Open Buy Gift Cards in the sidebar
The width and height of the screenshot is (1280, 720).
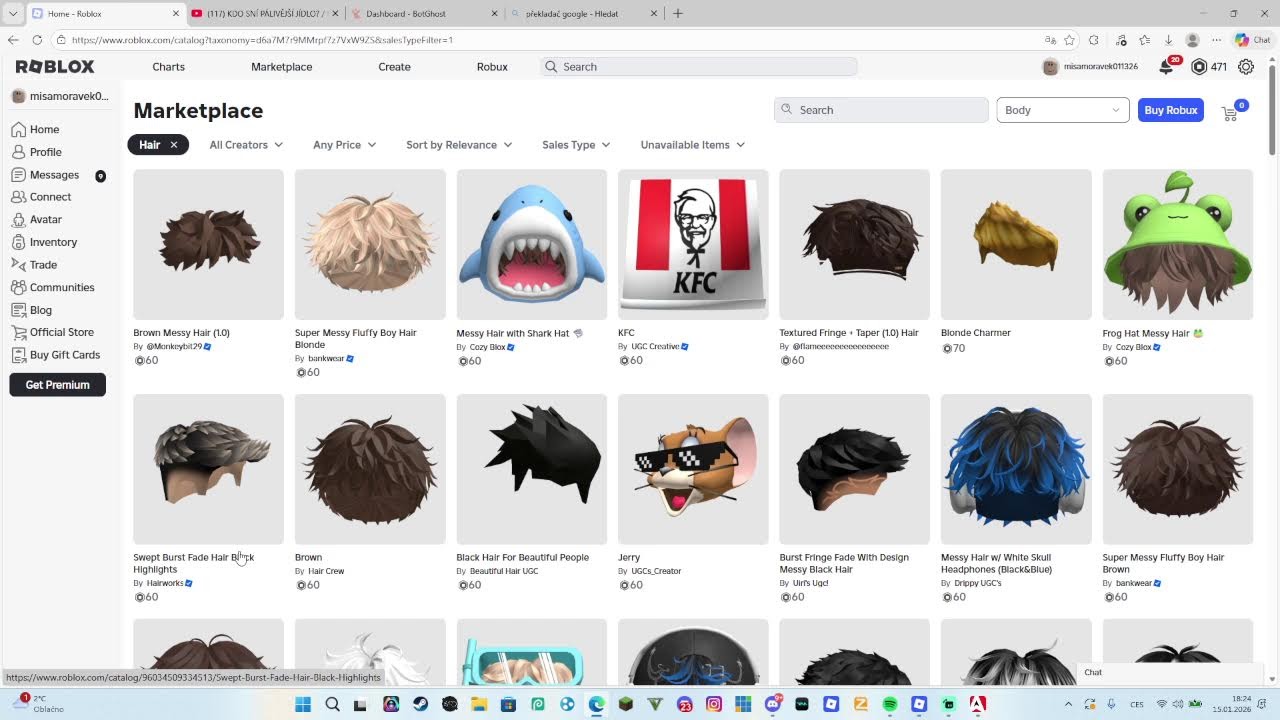(x=56, y=355)
